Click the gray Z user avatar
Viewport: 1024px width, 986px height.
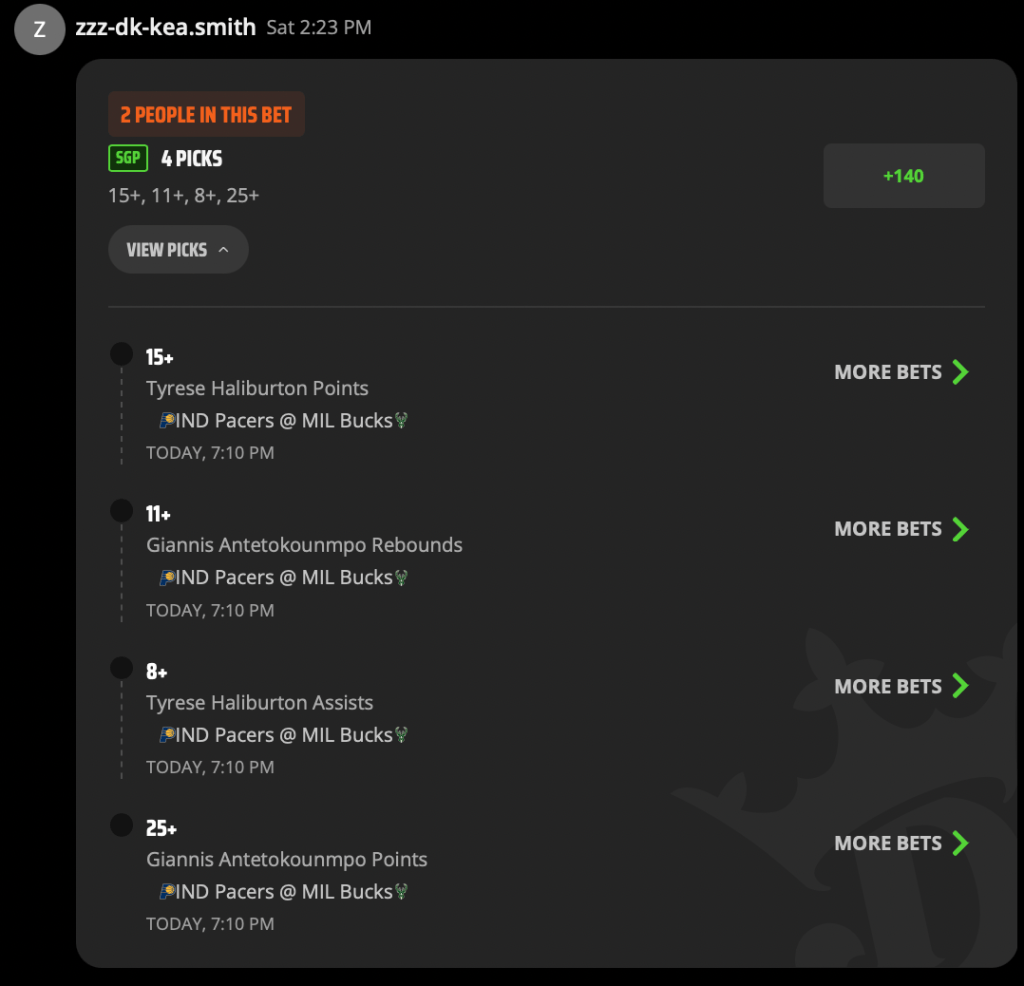pyautogui.click(x=40, y=29)
